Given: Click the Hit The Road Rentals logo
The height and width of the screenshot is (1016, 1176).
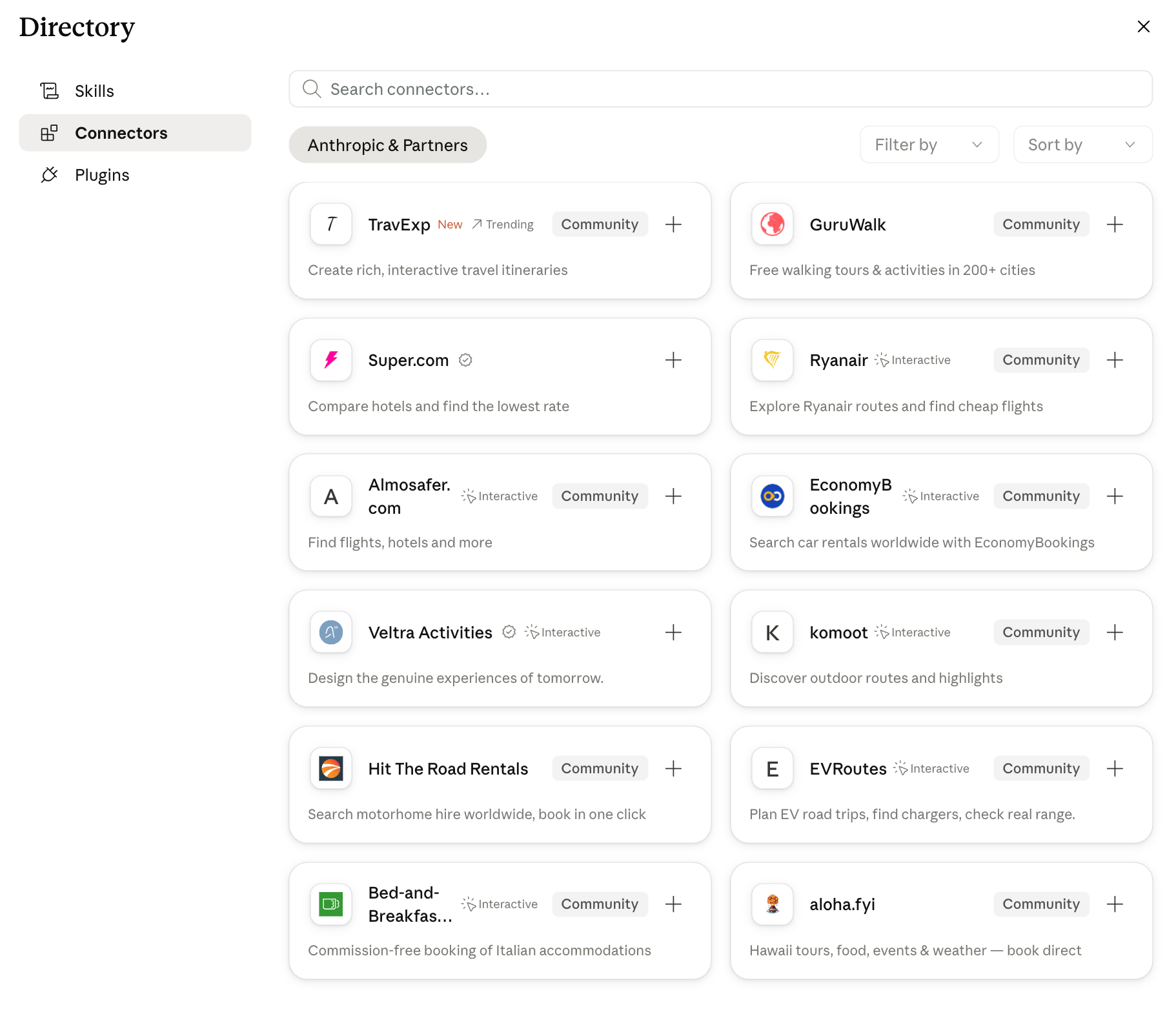Looking at the screenshot, I should (331, 769).
